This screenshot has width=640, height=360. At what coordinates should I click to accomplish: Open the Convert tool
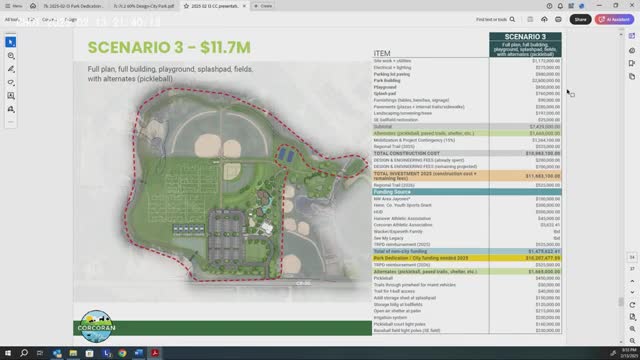click(49, 20)
